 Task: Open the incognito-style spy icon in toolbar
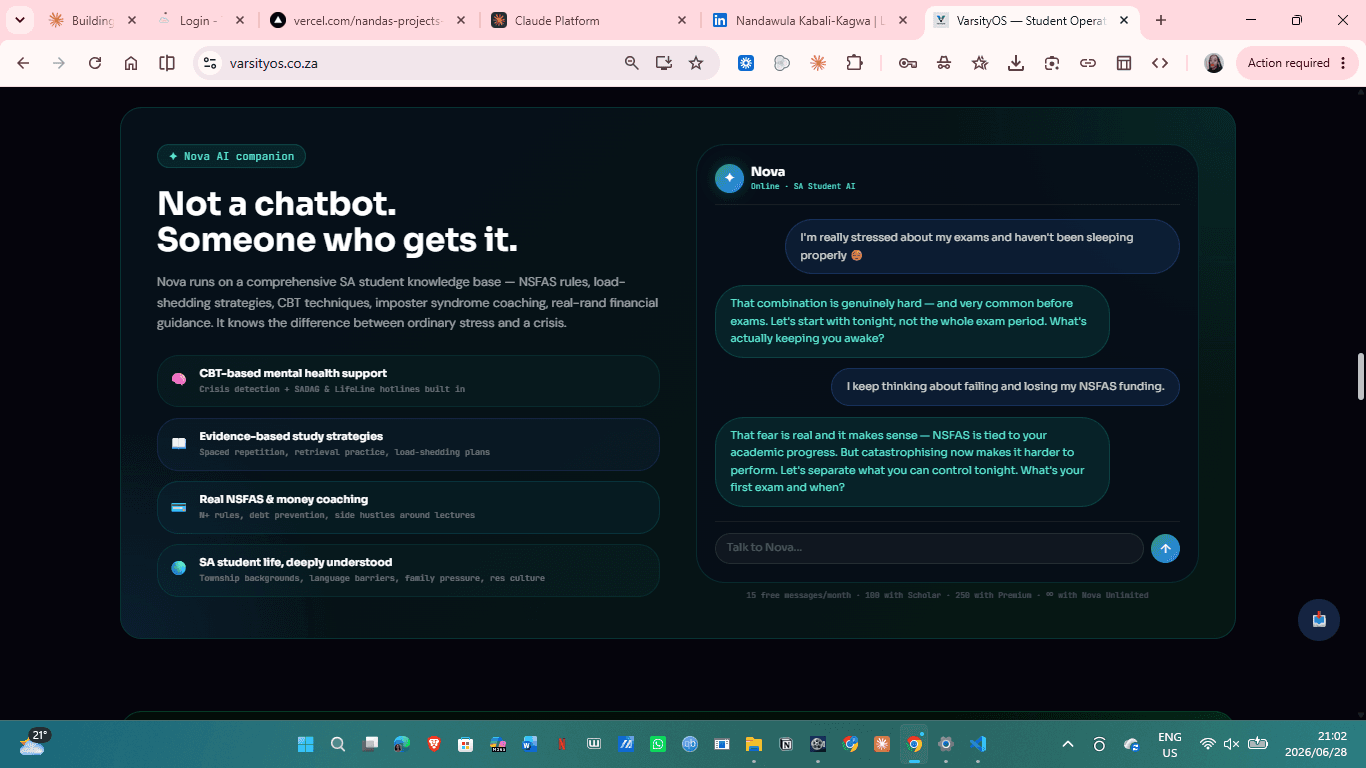pyautogui.click(x=944, y=63)
